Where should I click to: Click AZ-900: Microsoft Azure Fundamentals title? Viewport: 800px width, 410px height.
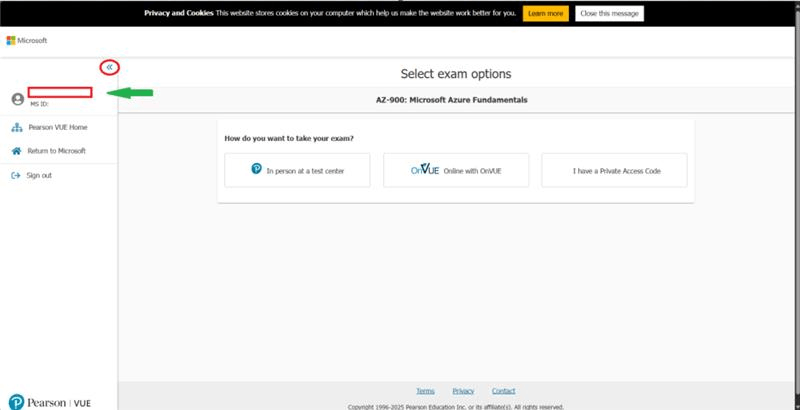tap(452, 100)
